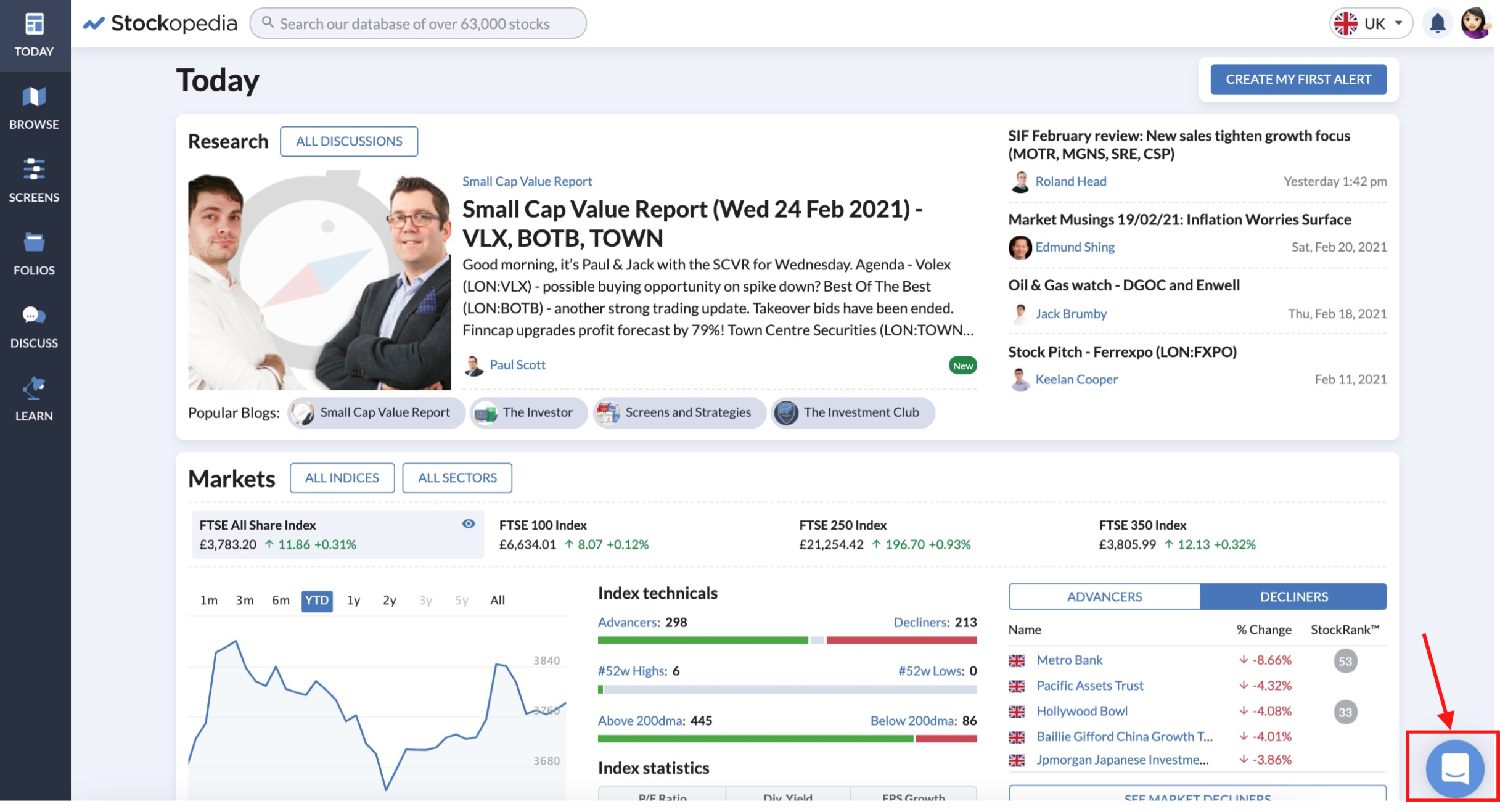Switch to the Advancers tab

click(1104, 597)
